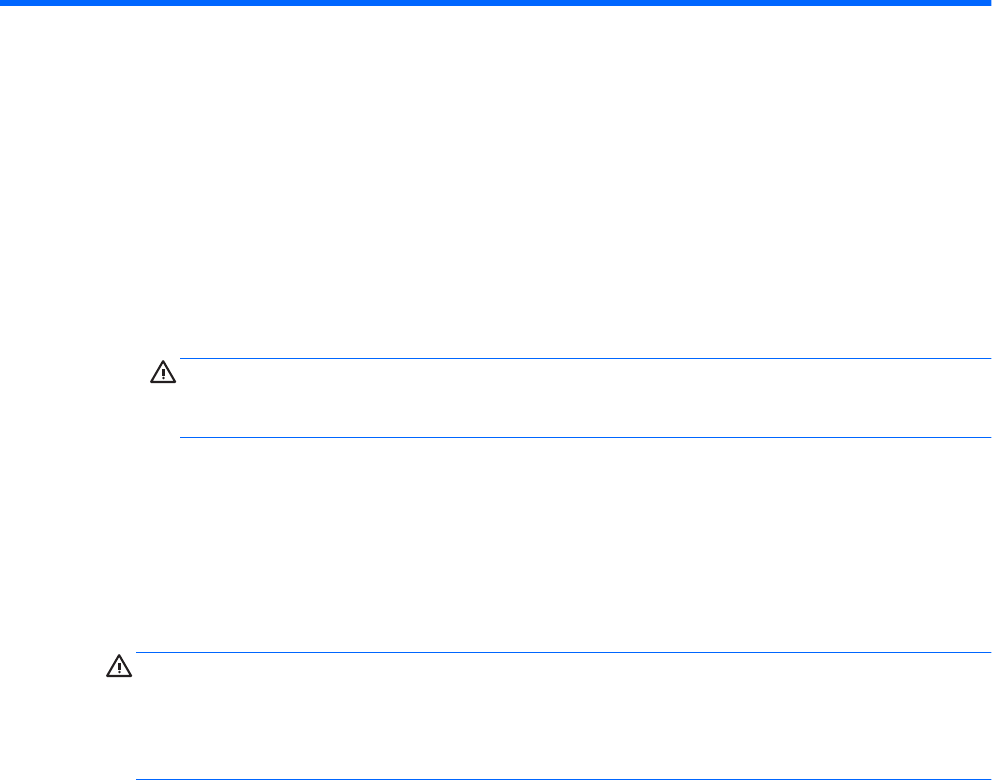The height and width of the screenshot is (780, 992).
Task: Click the right end of the lower caution's top rule
Action: tap(987, 653)
